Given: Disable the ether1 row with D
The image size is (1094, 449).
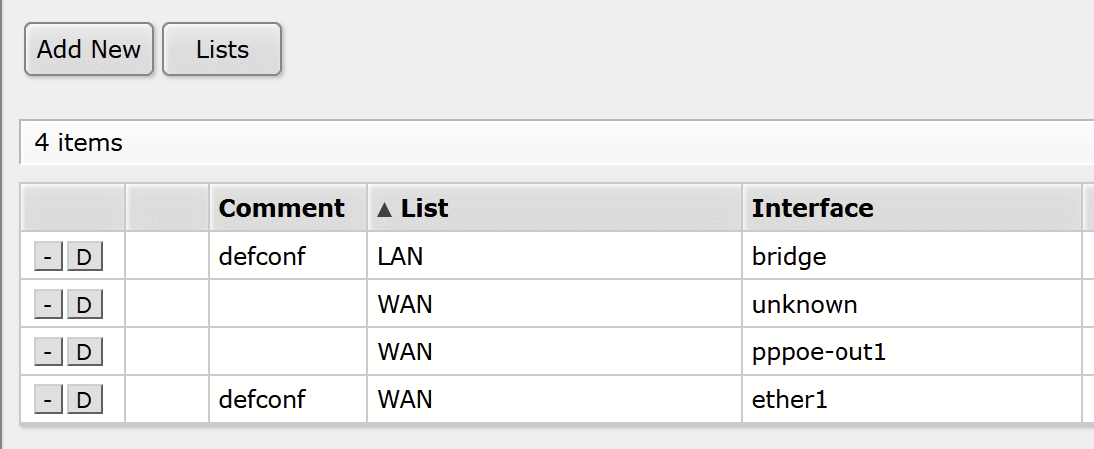Looking at the screenshot, I should click(84, 401).
